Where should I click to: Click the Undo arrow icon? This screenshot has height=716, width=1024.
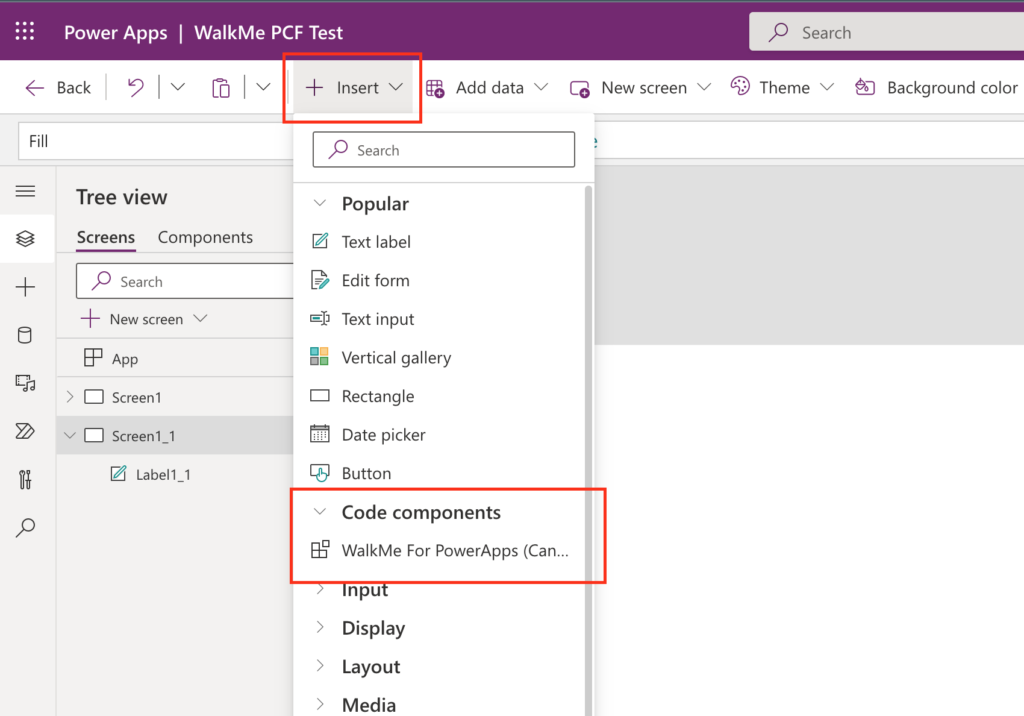pyautogui.click(x=136, y=87)
